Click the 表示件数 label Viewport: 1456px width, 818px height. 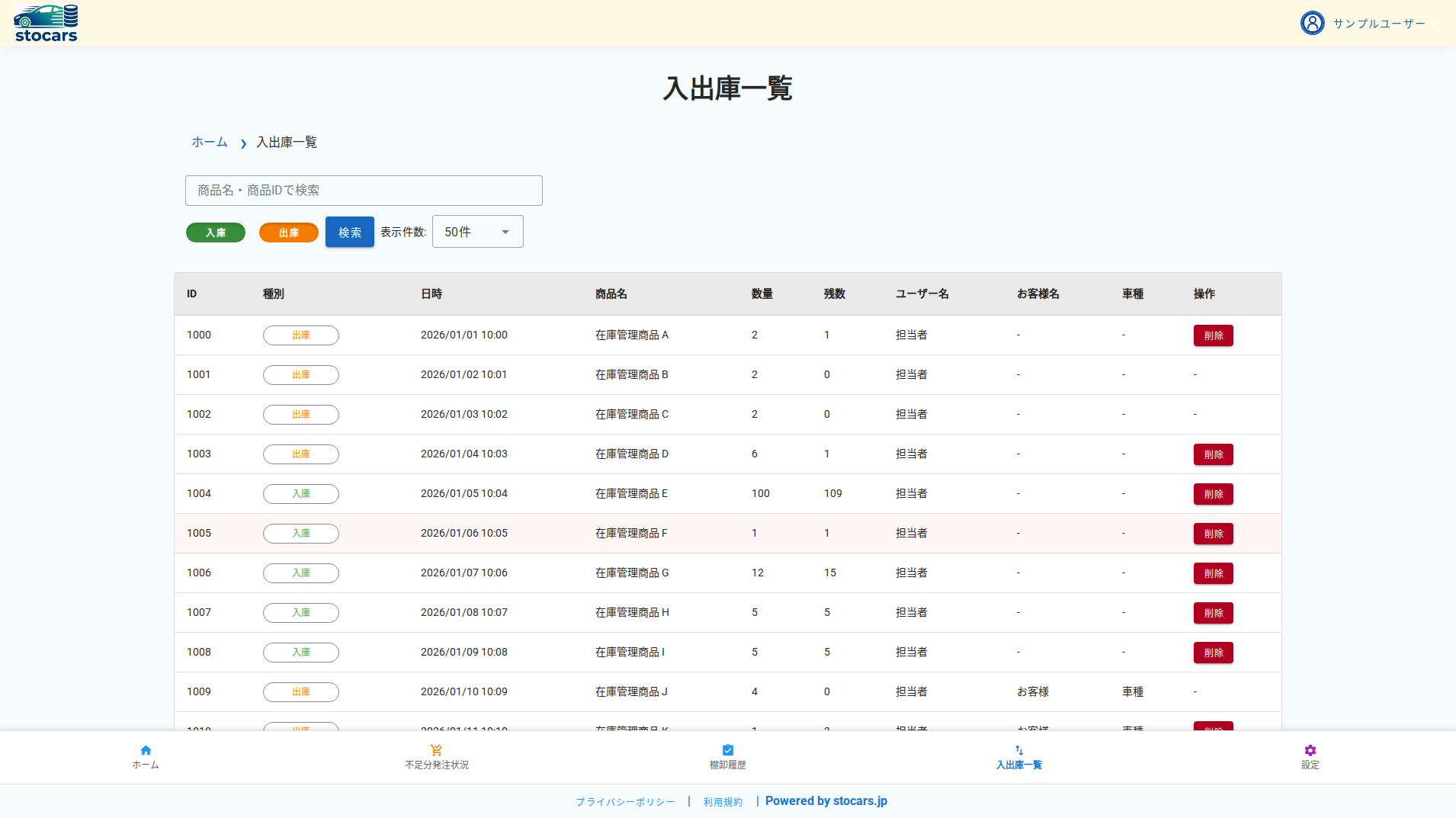(x=403, y=233)
